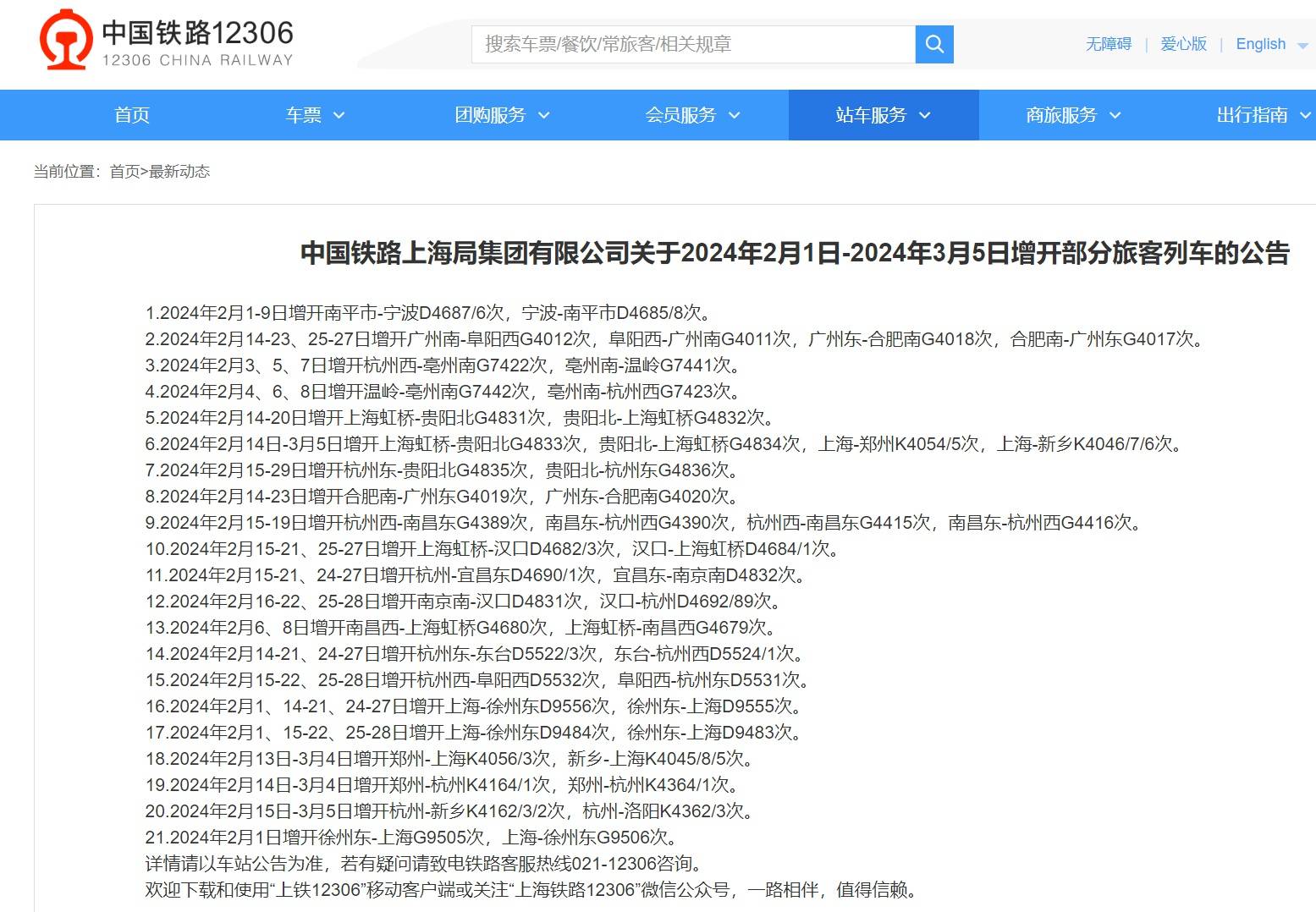Click the 最新动态 breadcrumb link
Image resolution: width=1316 pixels, height=912 pixels.
coord(179,172)
